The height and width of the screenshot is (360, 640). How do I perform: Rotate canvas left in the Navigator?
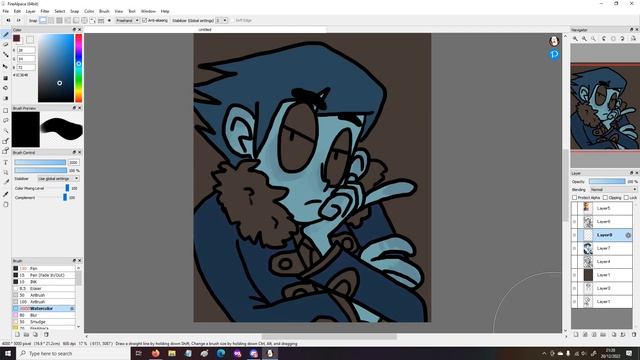tap(604, 39)
